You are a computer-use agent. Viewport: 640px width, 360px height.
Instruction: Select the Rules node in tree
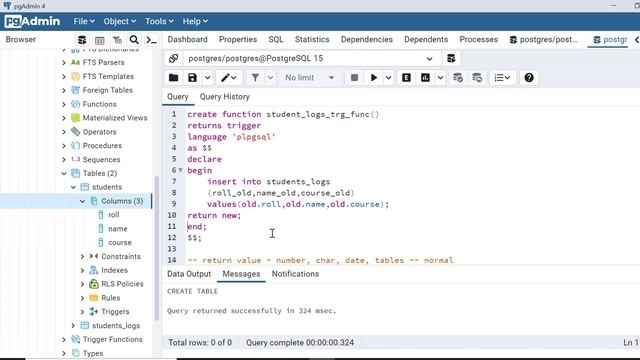point(111,298)
